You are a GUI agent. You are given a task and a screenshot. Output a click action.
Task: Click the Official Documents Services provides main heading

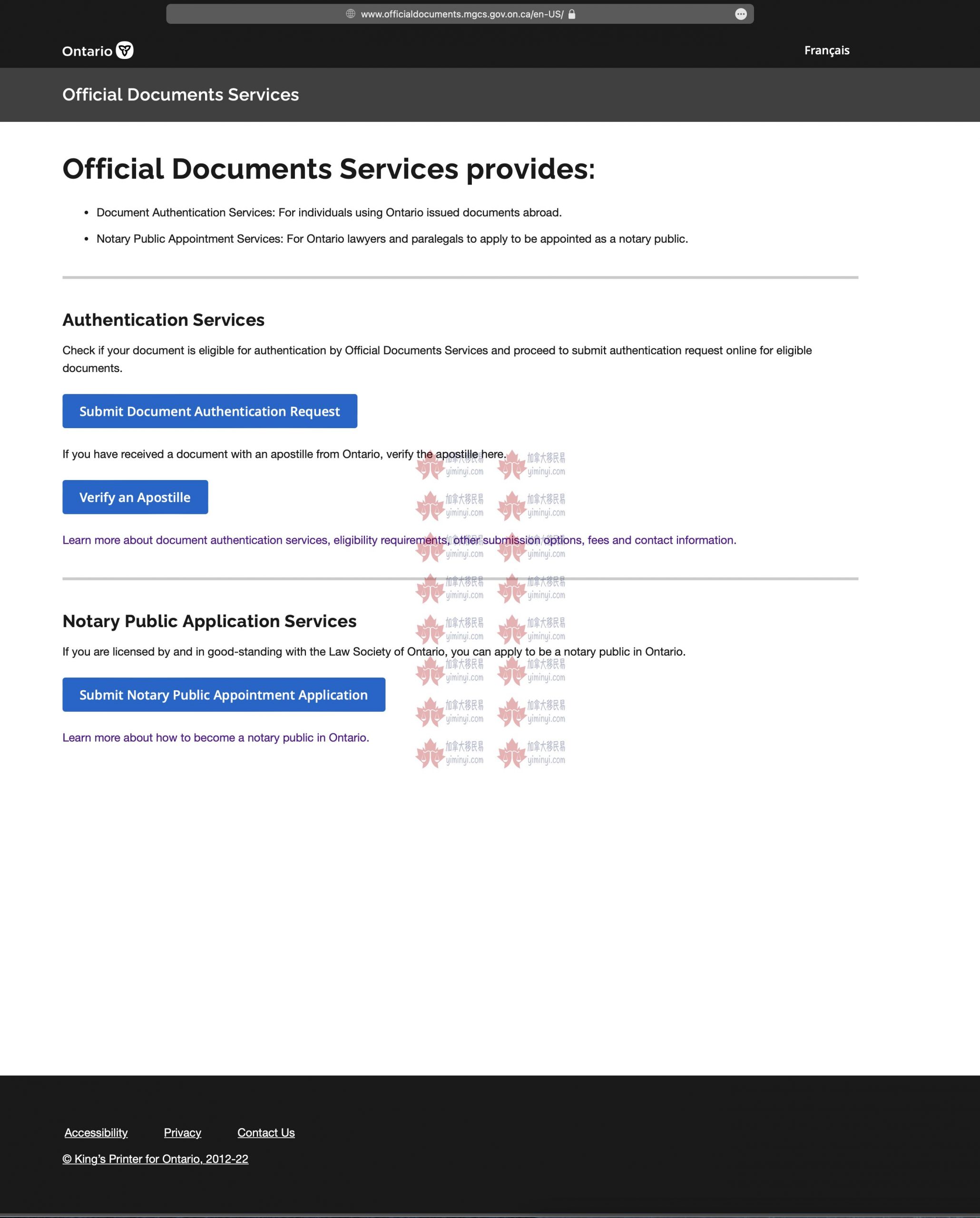[x=328, y=169]
